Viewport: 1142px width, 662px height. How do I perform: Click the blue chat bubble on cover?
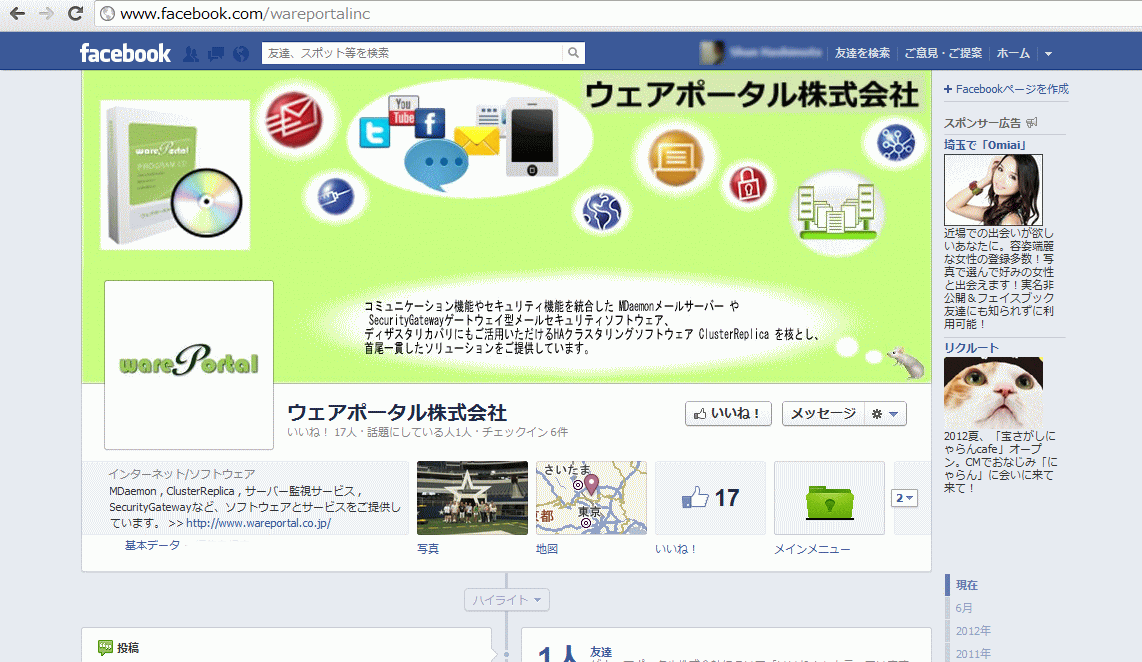coord(436,165)
